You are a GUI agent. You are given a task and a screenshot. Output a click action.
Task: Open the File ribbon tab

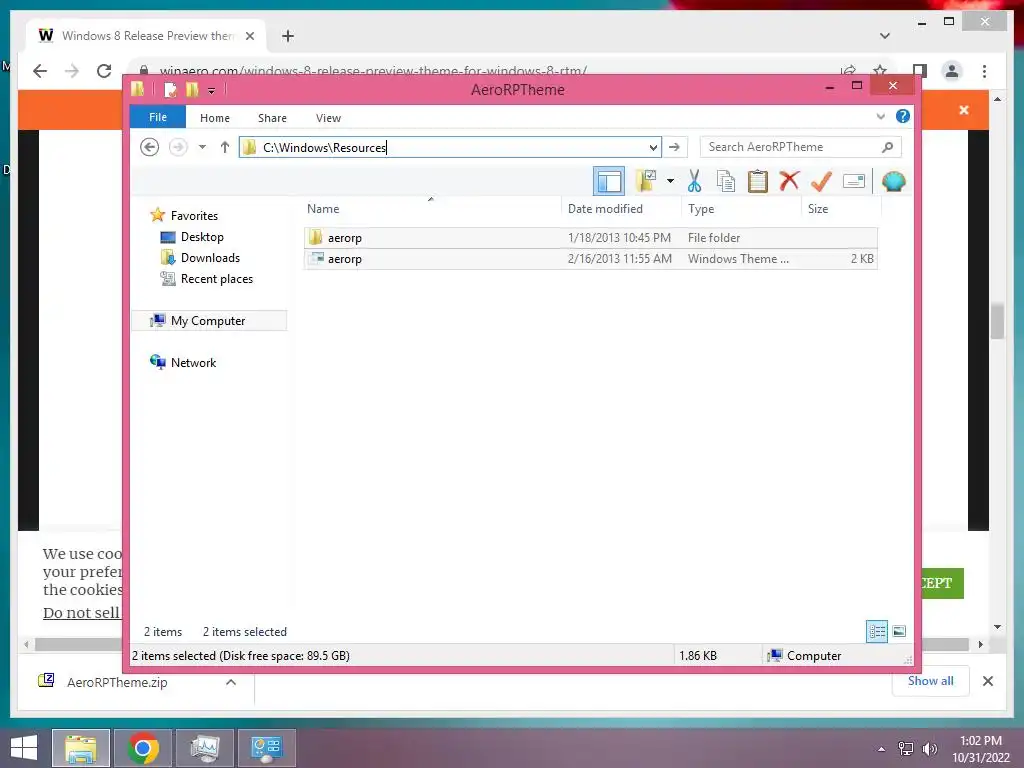(158, 117)
